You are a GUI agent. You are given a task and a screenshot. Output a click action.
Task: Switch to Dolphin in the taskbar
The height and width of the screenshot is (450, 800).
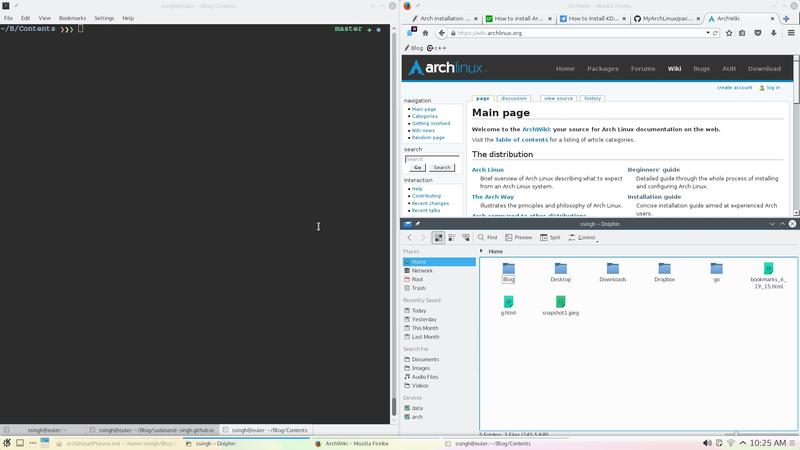click(246, 443)
